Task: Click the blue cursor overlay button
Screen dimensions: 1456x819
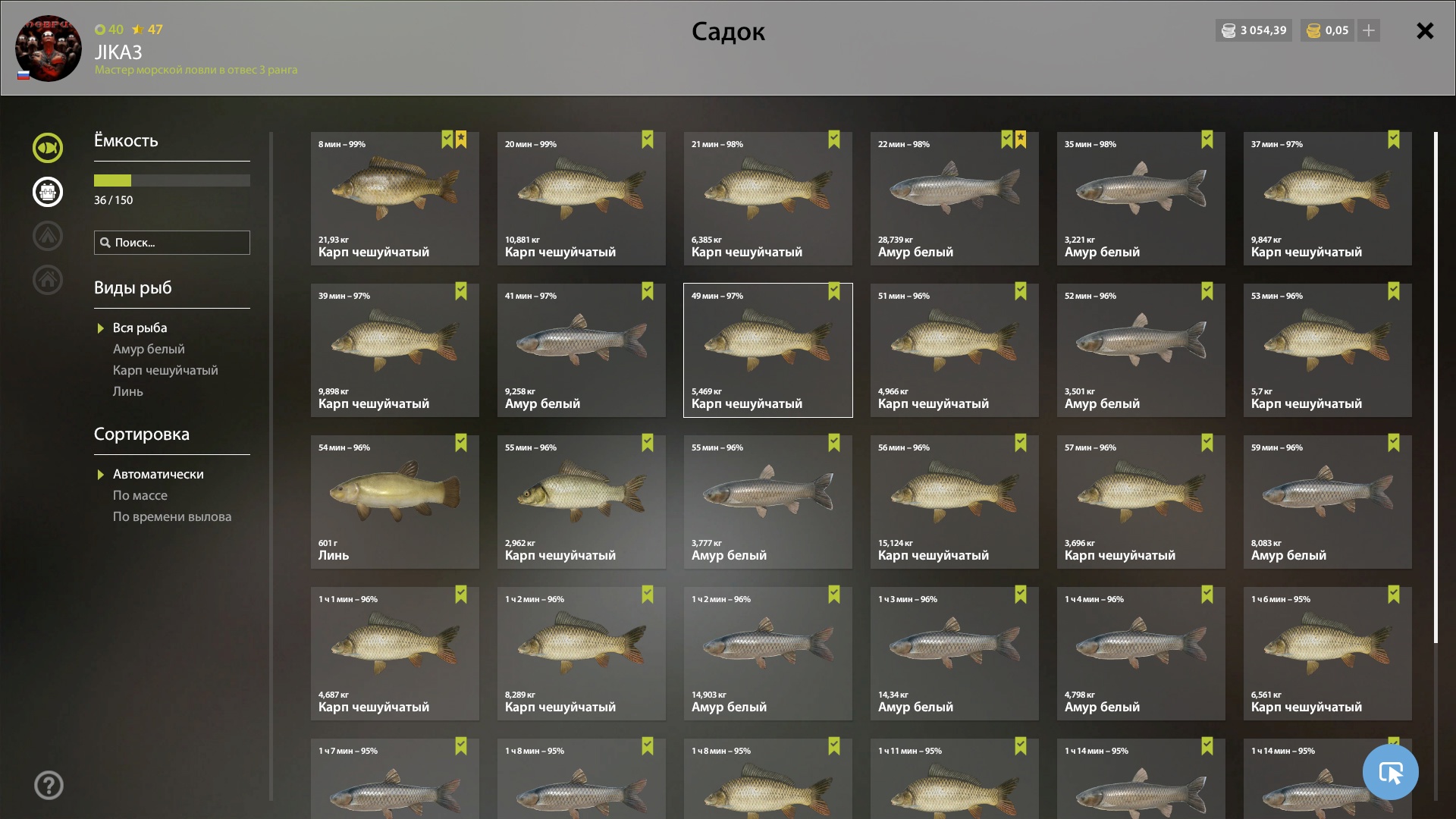Action: pyautogui.click(x=1391, y=772)
